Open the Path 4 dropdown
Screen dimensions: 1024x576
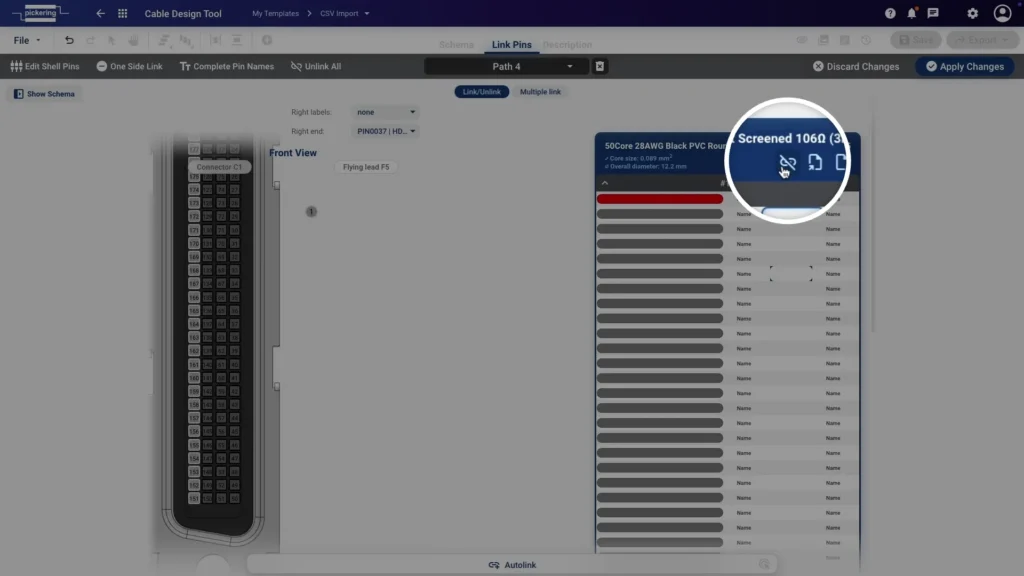pyautogui.click(x=506, y=66)
